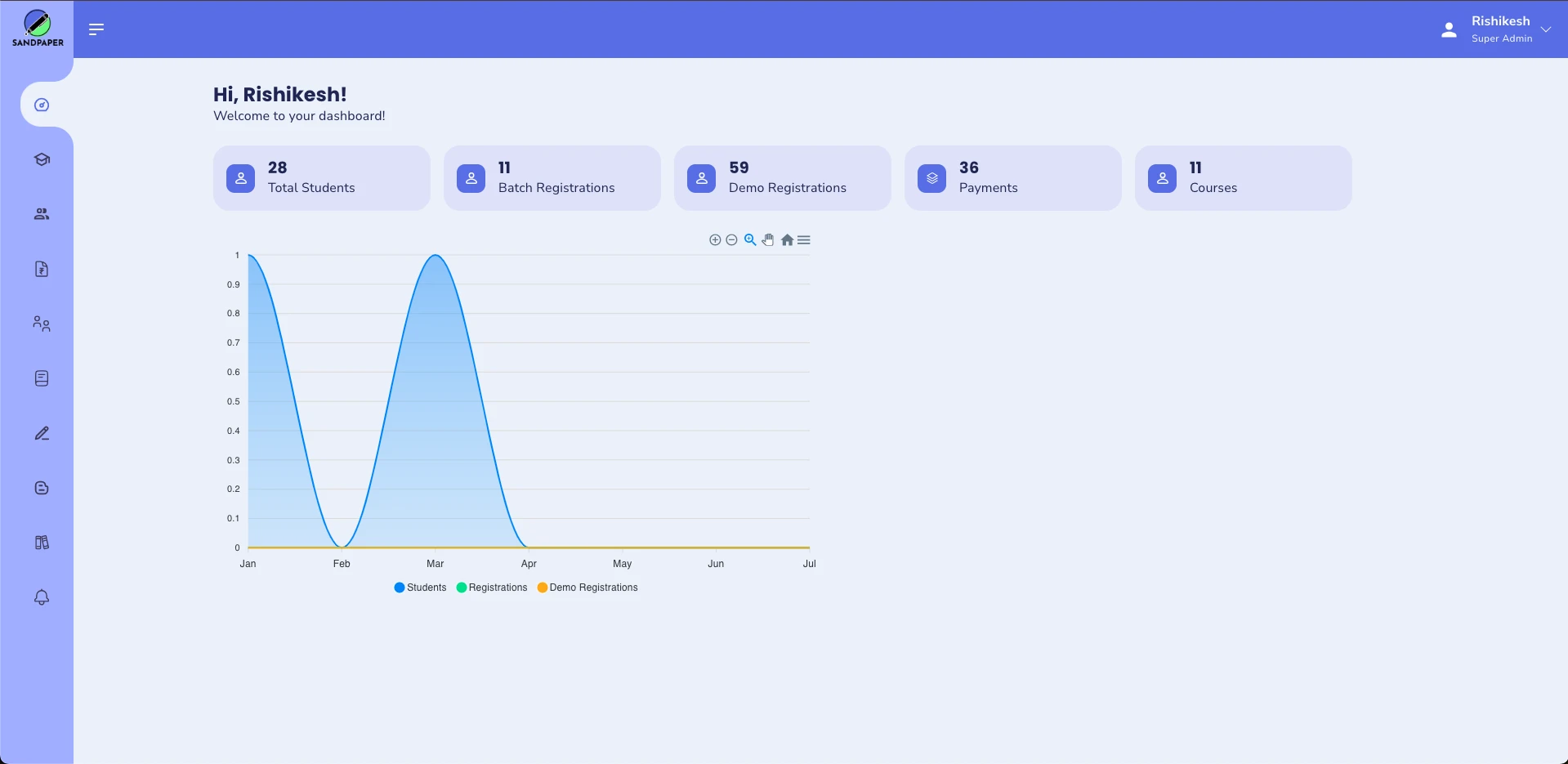Click the Sandpaper logo
Viewport: 1568px width, 764px height.
[x=38, y=29]
